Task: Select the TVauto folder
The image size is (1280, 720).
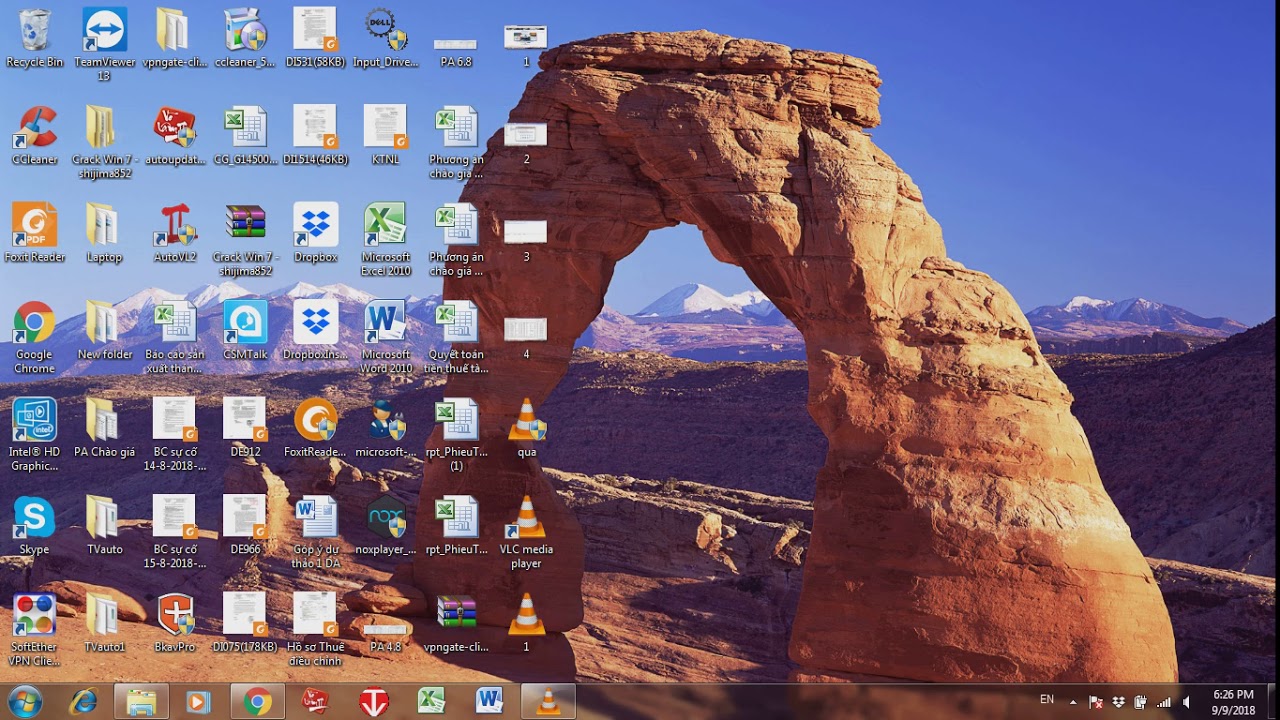Action: [104, 526]
